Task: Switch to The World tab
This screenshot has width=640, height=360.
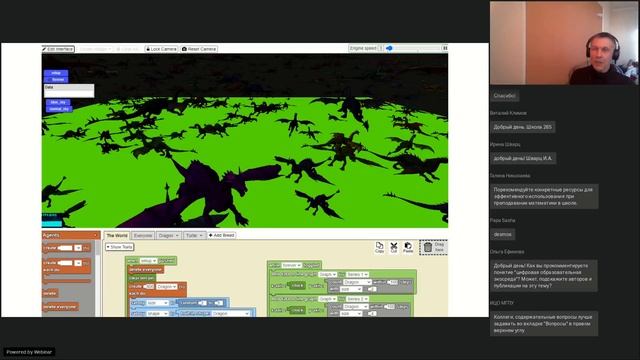Action: point(117,236)
